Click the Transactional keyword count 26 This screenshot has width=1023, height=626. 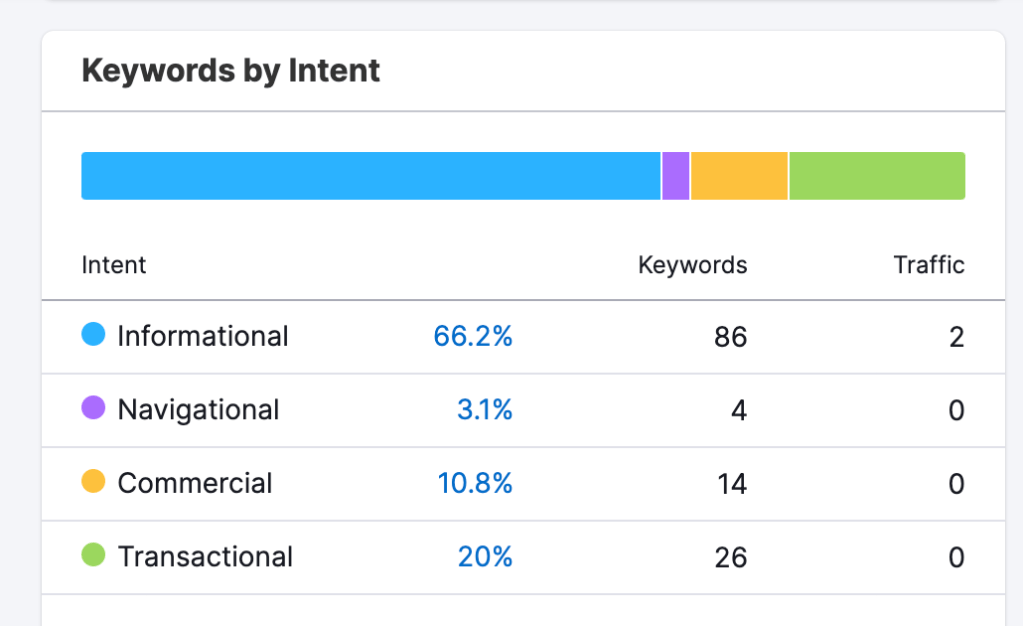click(x=731, y=557)
